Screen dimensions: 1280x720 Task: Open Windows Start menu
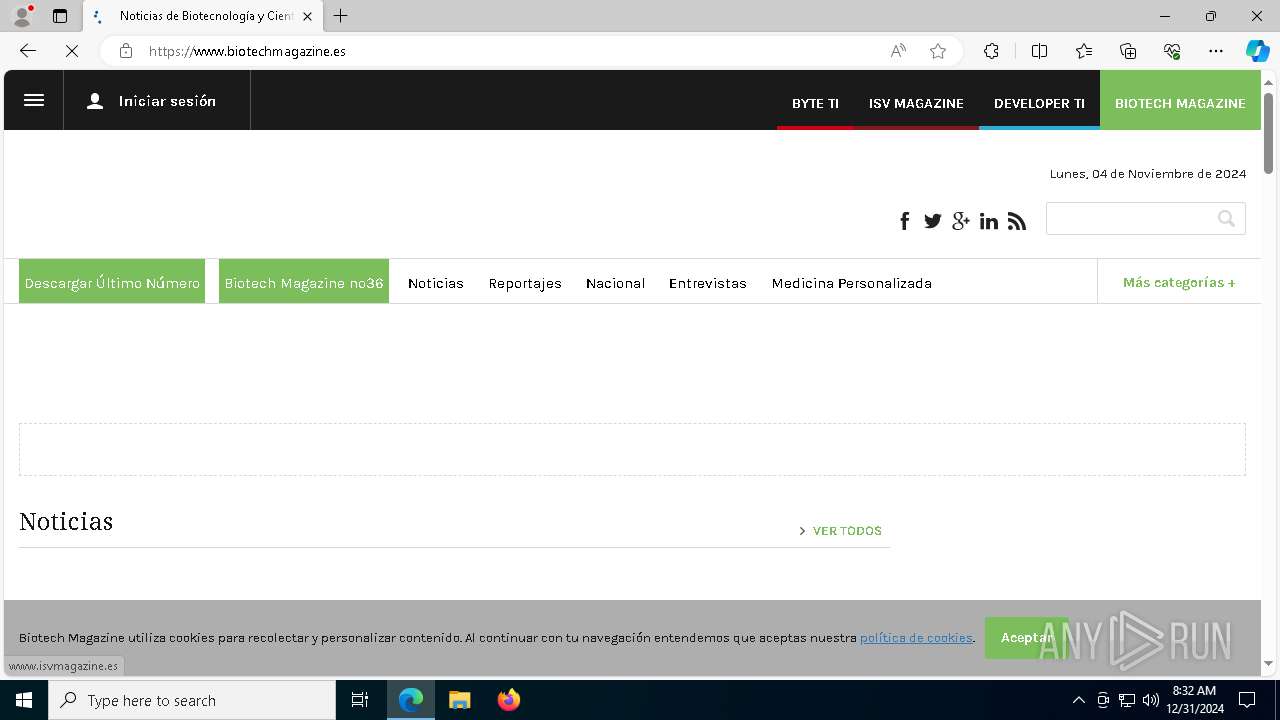[24, 700]
